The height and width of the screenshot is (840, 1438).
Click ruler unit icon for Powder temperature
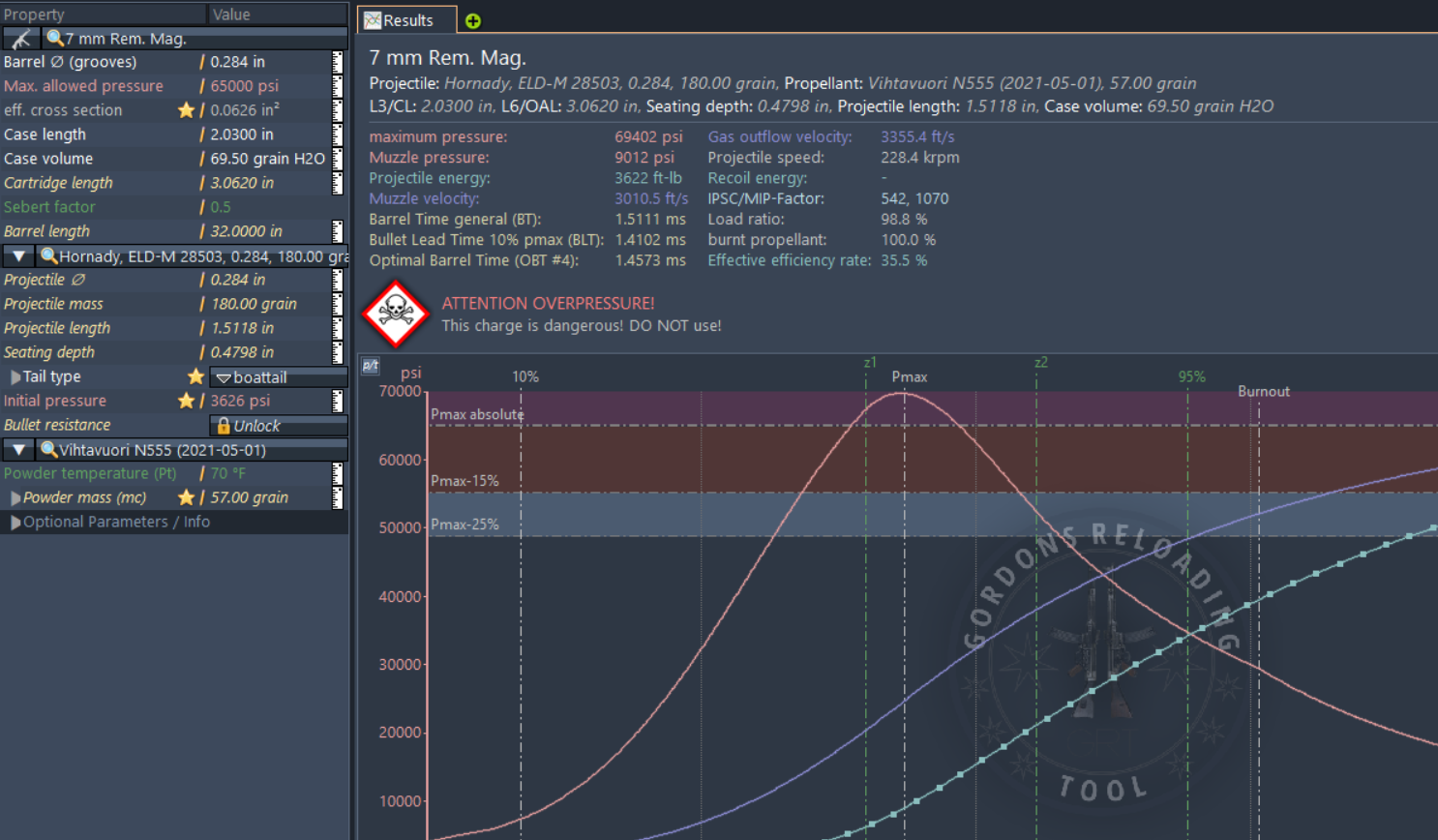coord(338,473)
